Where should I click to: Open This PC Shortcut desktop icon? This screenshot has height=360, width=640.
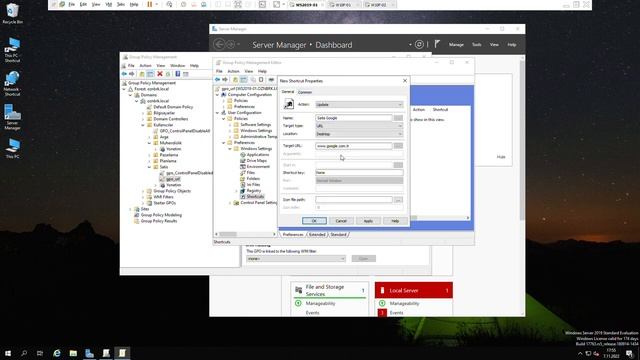pos(12,50)
